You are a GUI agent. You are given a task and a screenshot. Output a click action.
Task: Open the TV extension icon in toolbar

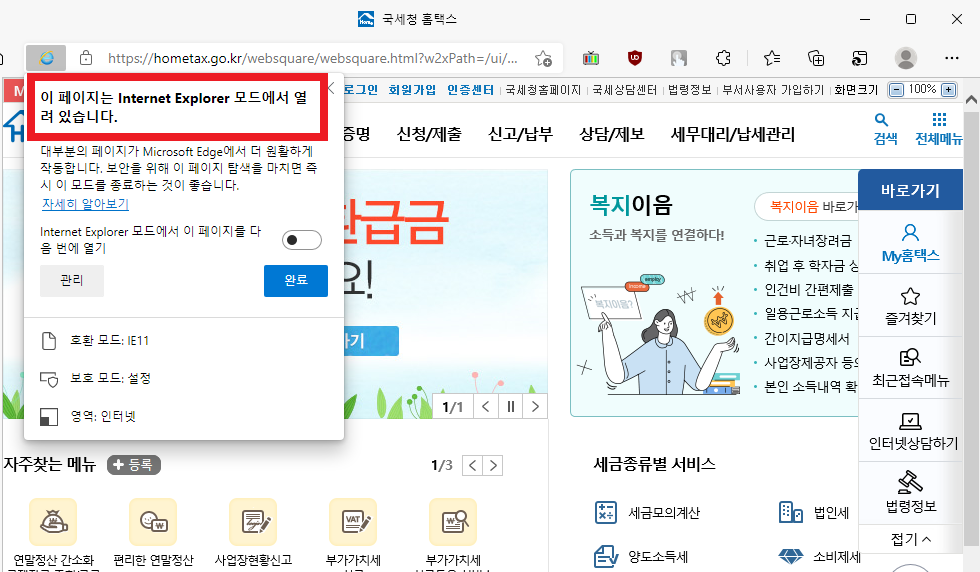point(591,58)
